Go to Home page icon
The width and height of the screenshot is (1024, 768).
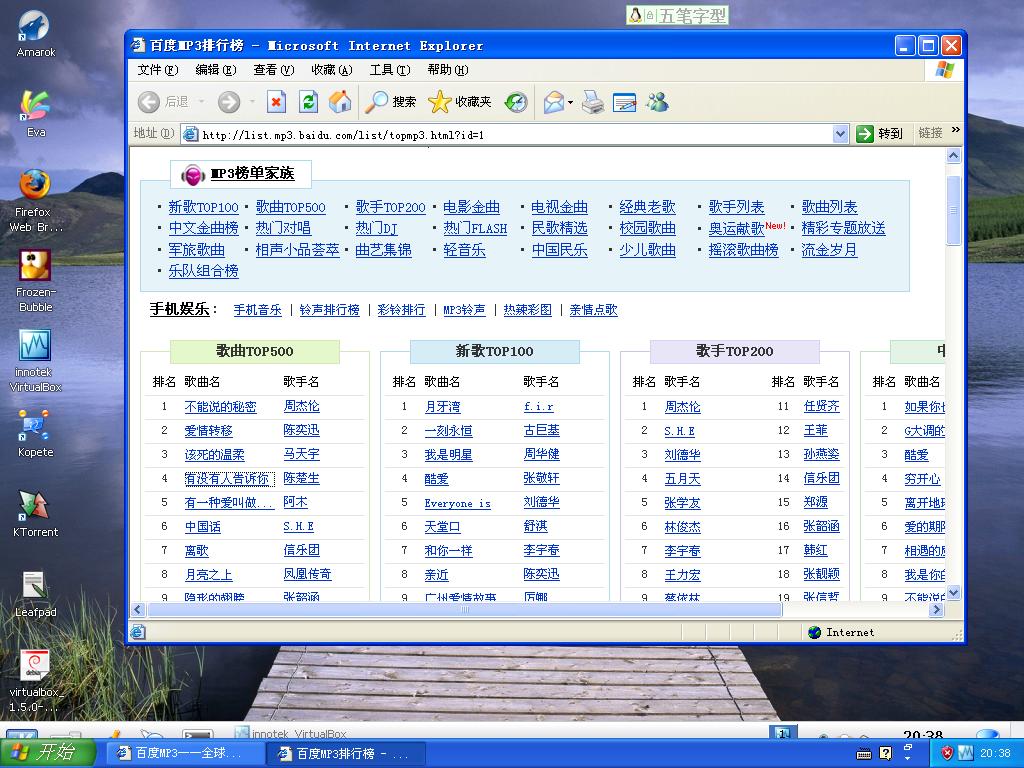click(340, 102)
